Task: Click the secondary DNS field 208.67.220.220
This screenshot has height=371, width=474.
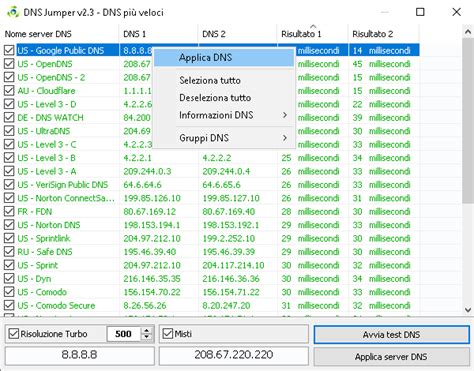Action: pos(234,355)
